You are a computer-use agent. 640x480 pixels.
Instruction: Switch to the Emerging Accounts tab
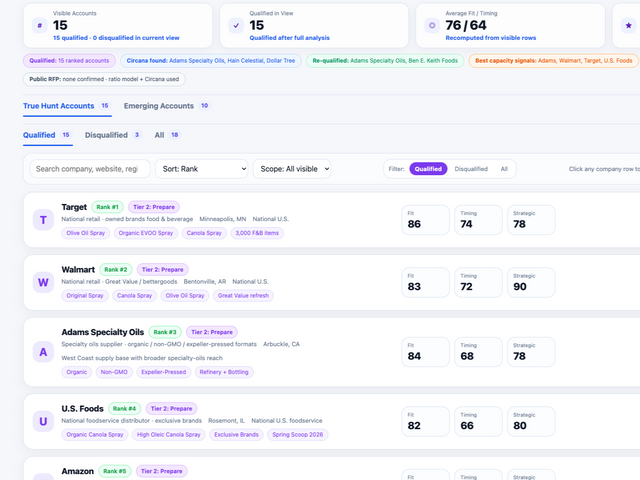click(x=167, y=106)
